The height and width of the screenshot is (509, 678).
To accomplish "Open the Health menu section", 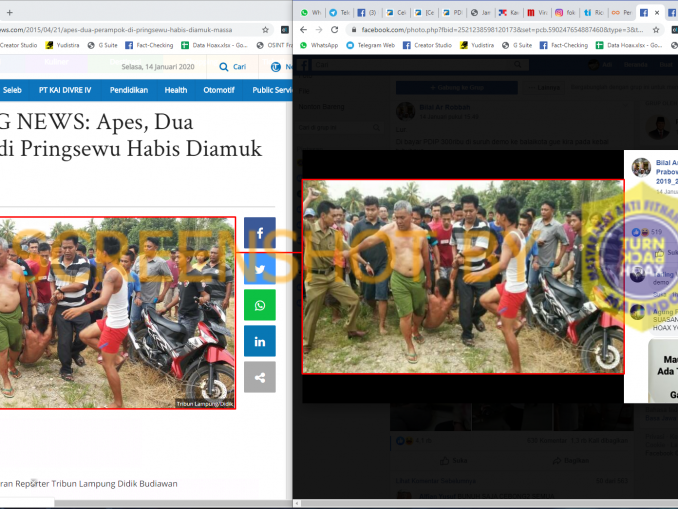I will click(176, 90).
